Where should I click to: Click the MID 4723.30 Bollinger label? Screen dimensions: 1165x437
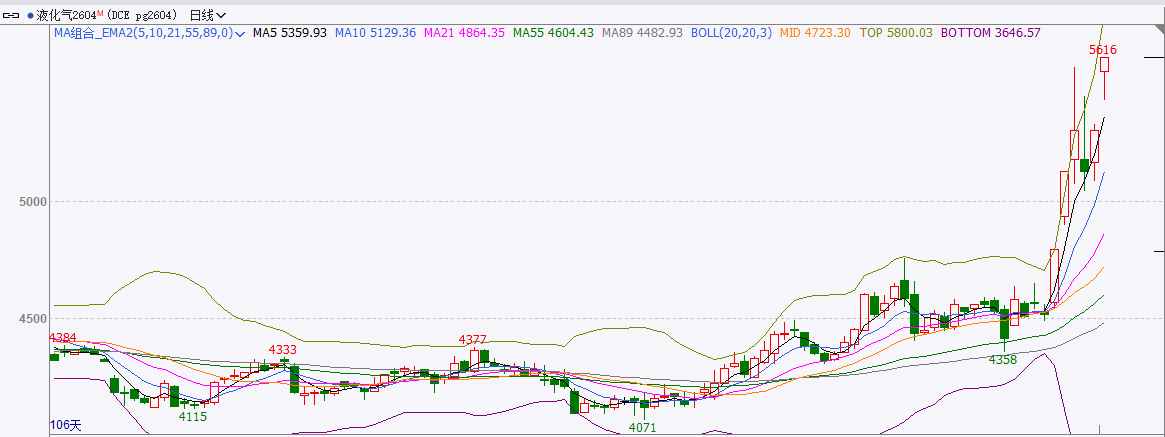point(815,33)
